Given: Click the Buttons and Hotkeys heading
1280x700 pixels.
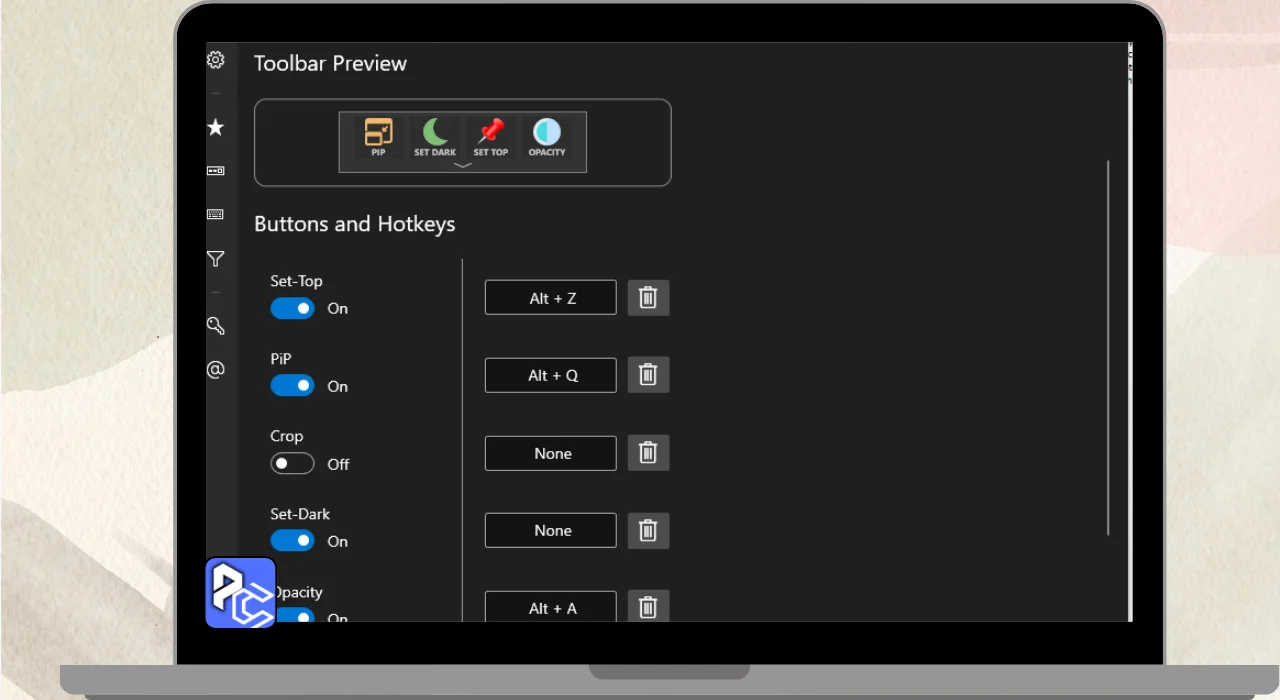Looking at the screenshot, I should (x=354, y=224).
